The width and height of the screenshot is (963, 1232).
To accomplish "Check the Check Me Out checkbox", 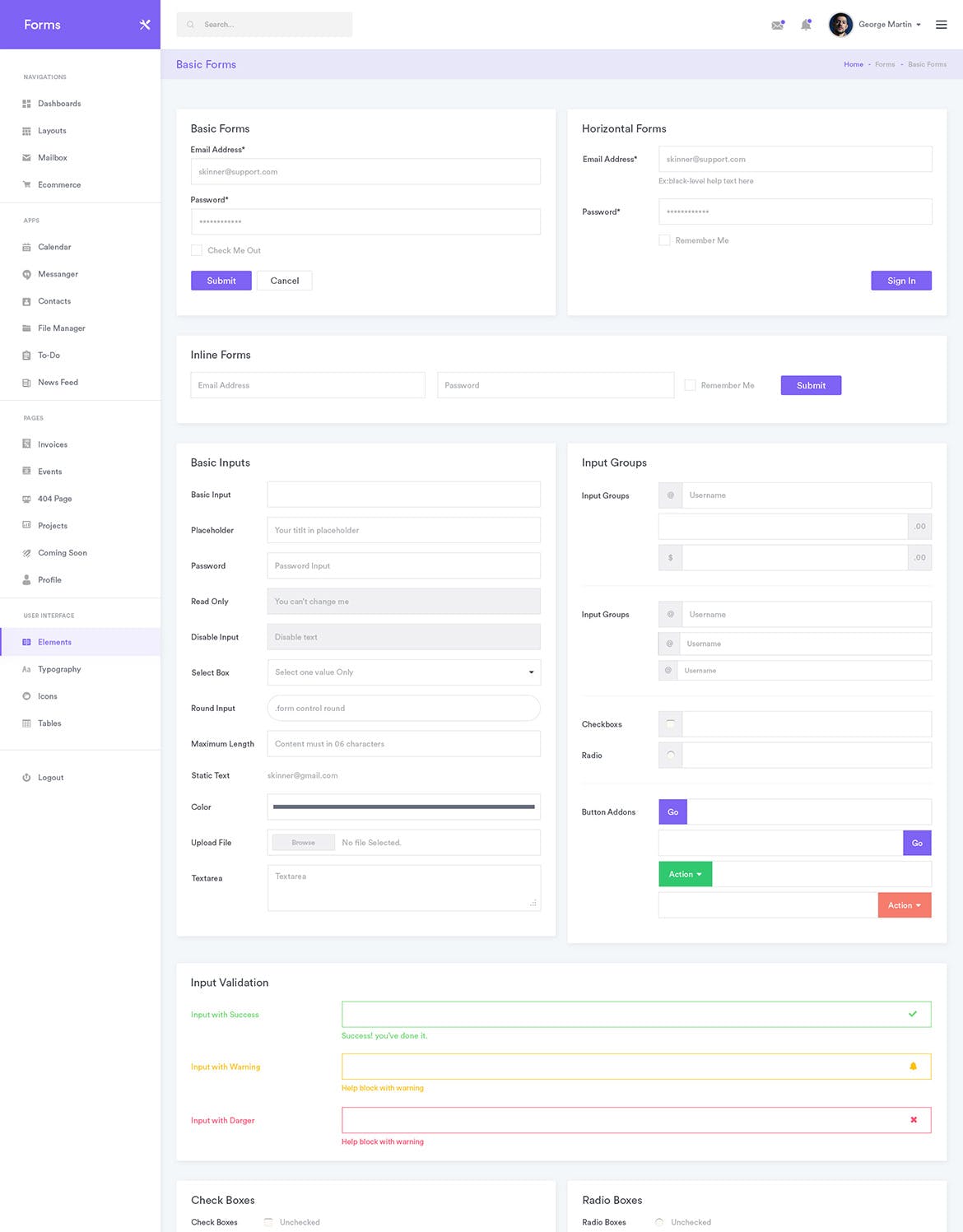I will click(197, 249).
